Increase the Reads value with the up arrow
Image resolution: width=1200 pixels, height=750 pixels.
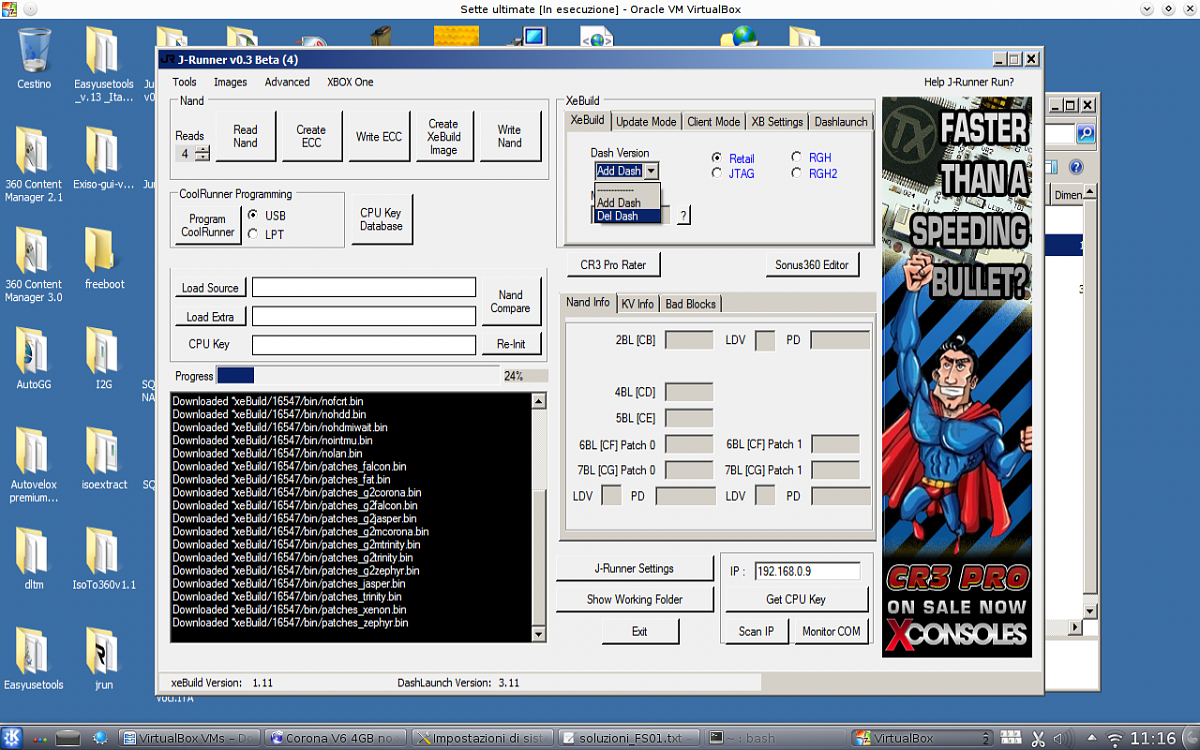tap(203, 149)
